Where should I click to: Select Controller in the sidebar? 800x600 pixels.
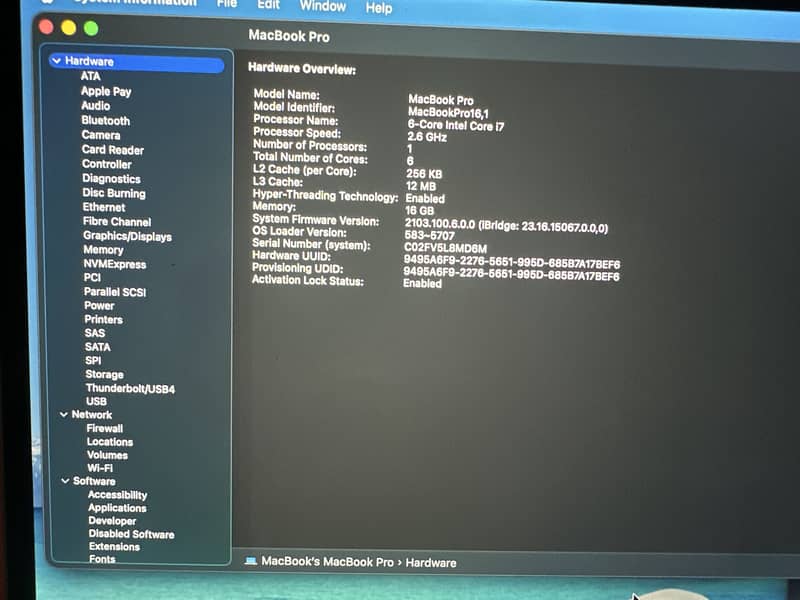pyautogui.click(x=107, y=164)
